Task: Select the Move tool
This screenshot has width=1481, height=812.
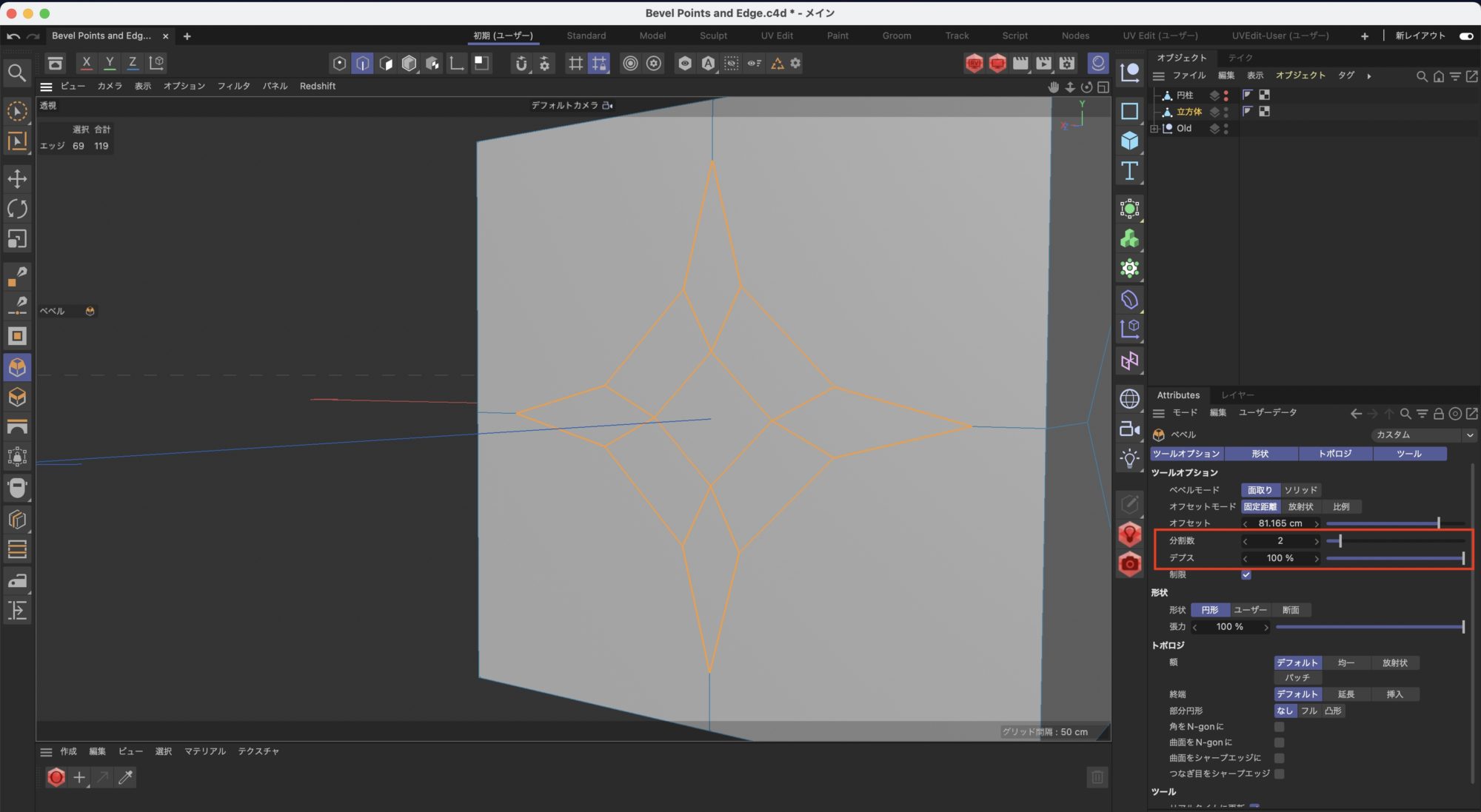Action: (x=17, y=178)
